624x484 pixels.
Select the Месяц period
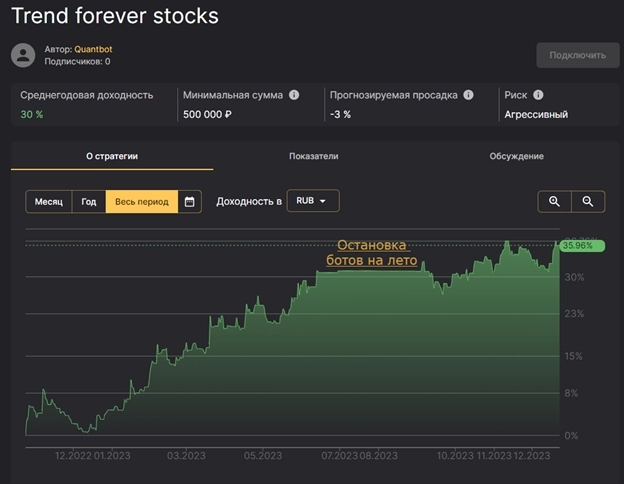point(49,202)
